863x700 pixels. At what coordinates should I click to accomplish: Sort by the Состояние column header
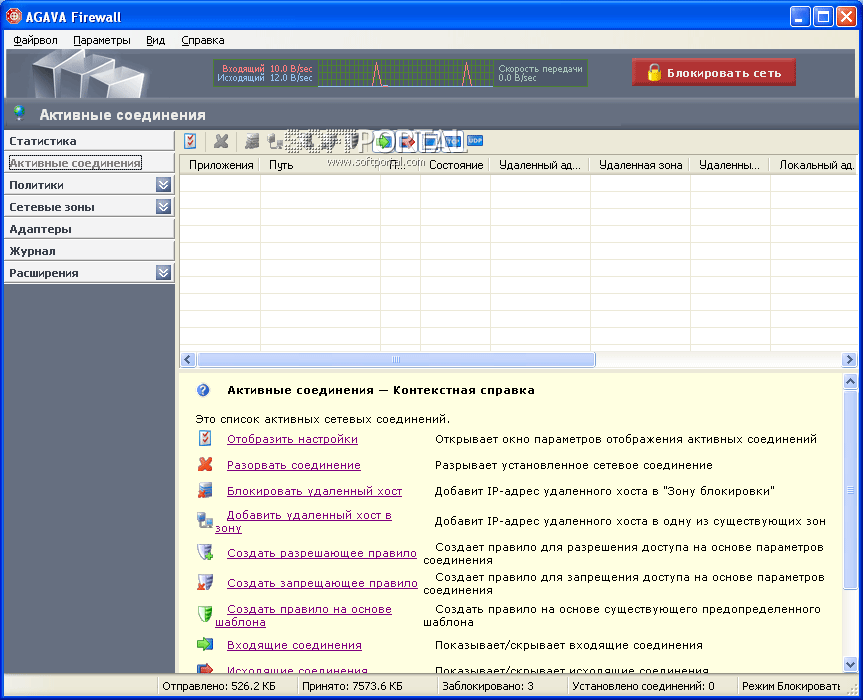point(456,165)
